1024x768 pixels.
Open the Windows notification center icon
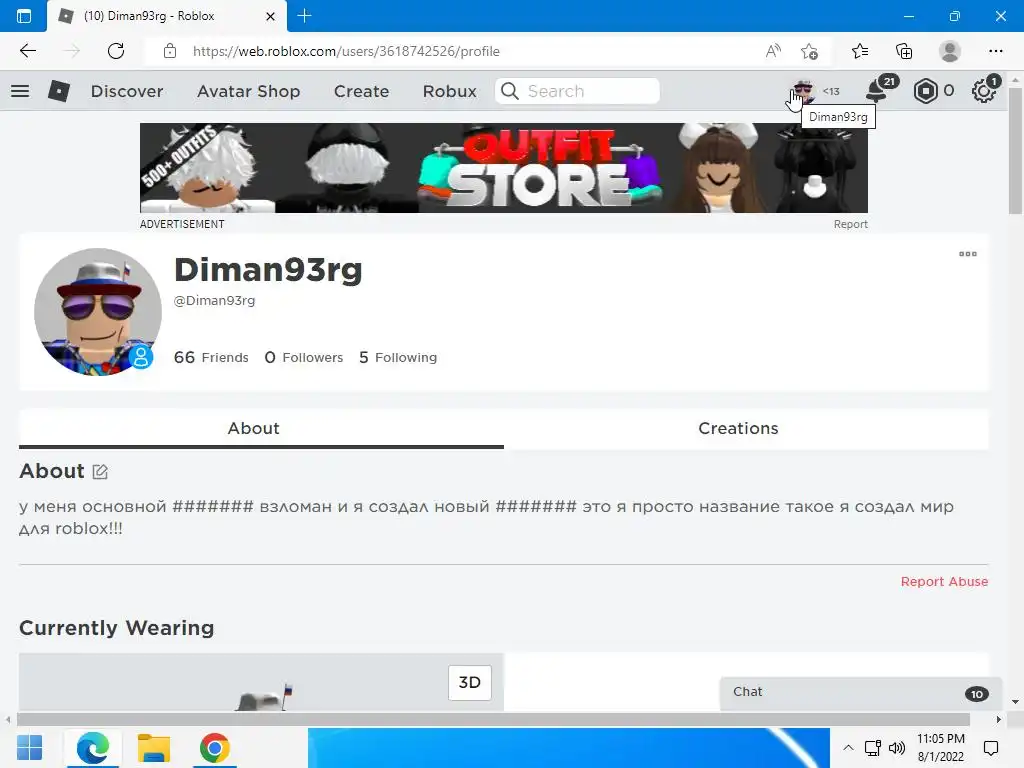(x=991, y=748)
